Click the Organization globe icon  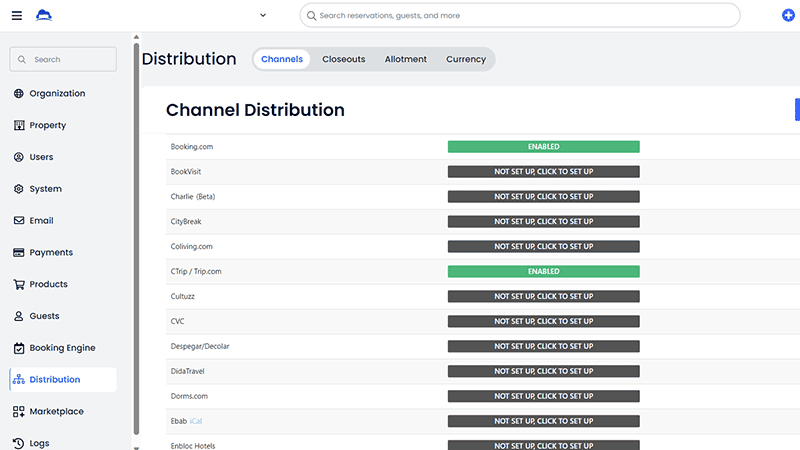[19, 93]
